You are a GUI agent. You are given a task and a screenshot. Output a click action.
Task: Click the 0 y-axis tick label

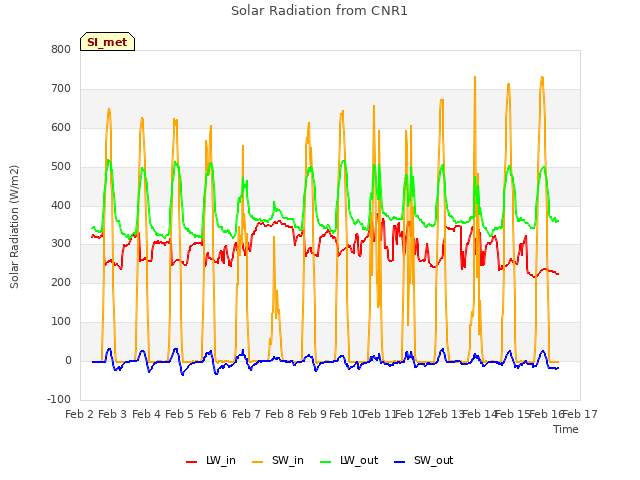(x=68, y=361)
